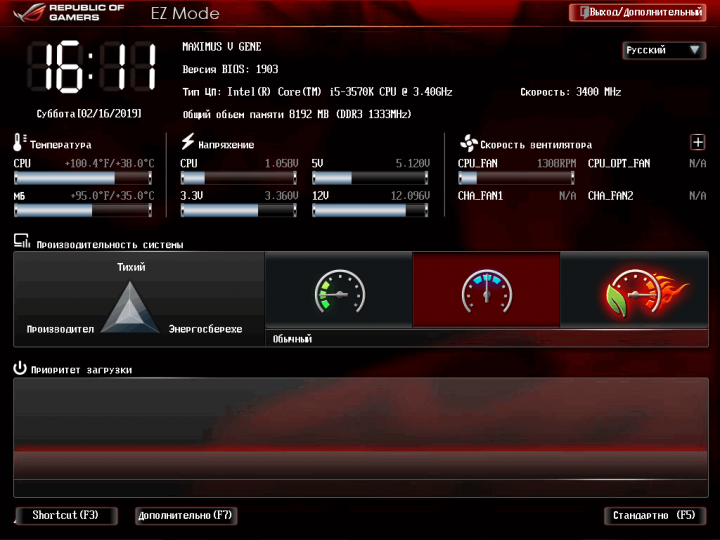Click the Republic of Gamers logo
Screen dimensions: 720x540
(x=69, y=12)
